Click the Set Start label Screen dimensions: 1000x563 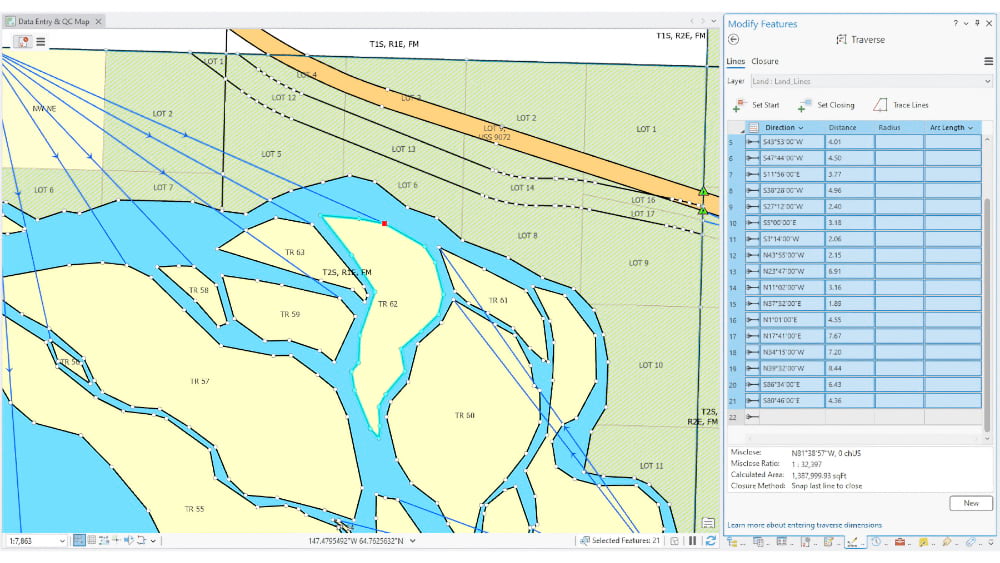[765, 105]
